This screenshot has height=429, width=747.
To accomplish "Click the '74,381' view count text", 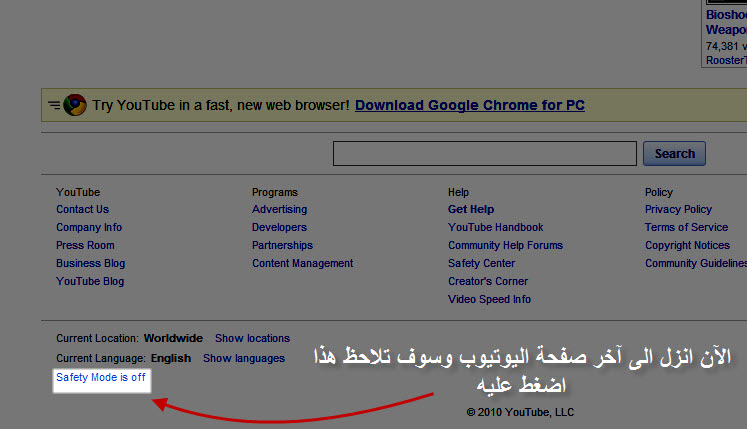I will coord(726,46).
